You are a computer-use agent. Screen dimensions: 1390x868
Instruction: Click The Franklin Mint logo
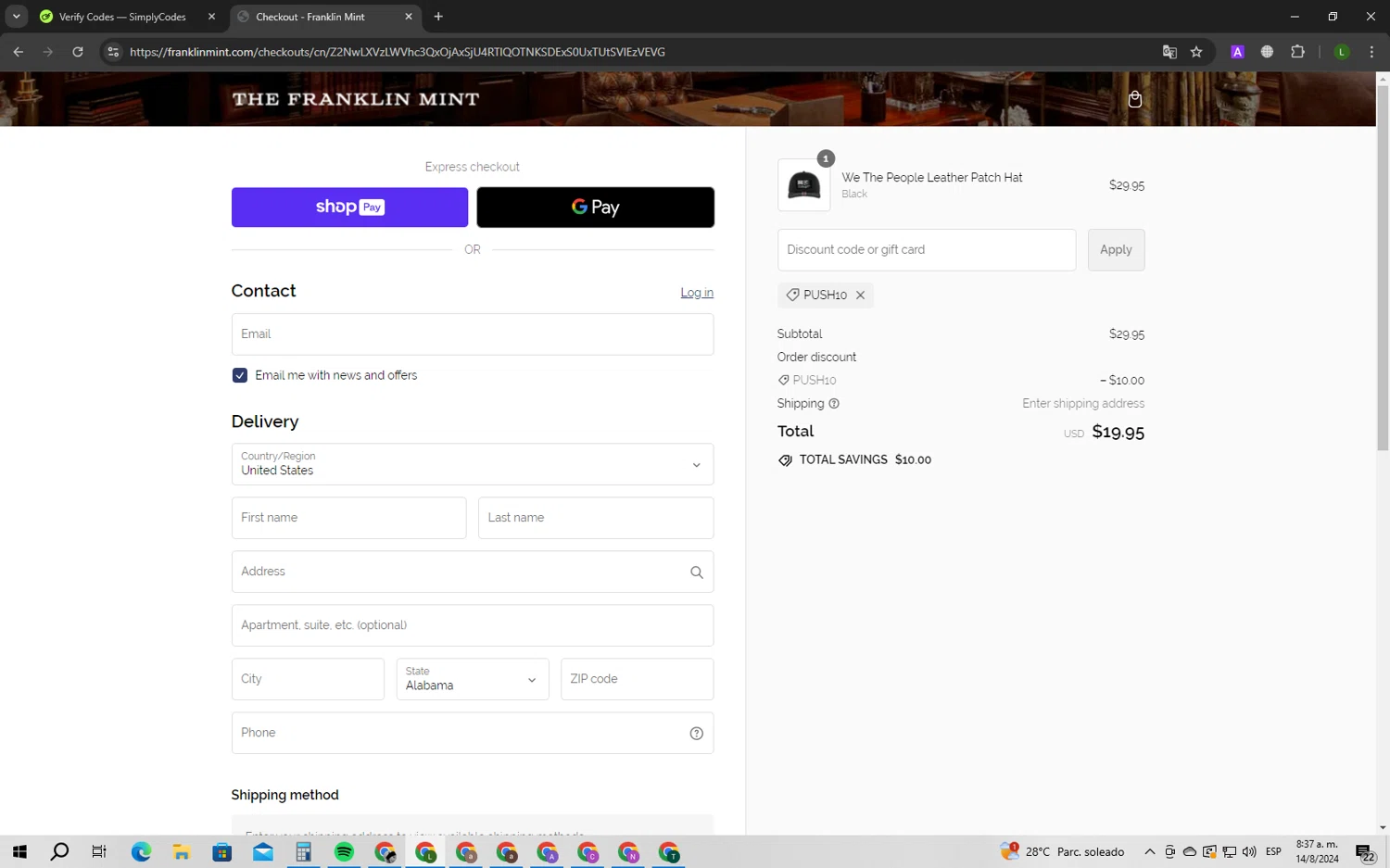pos(356,99)
